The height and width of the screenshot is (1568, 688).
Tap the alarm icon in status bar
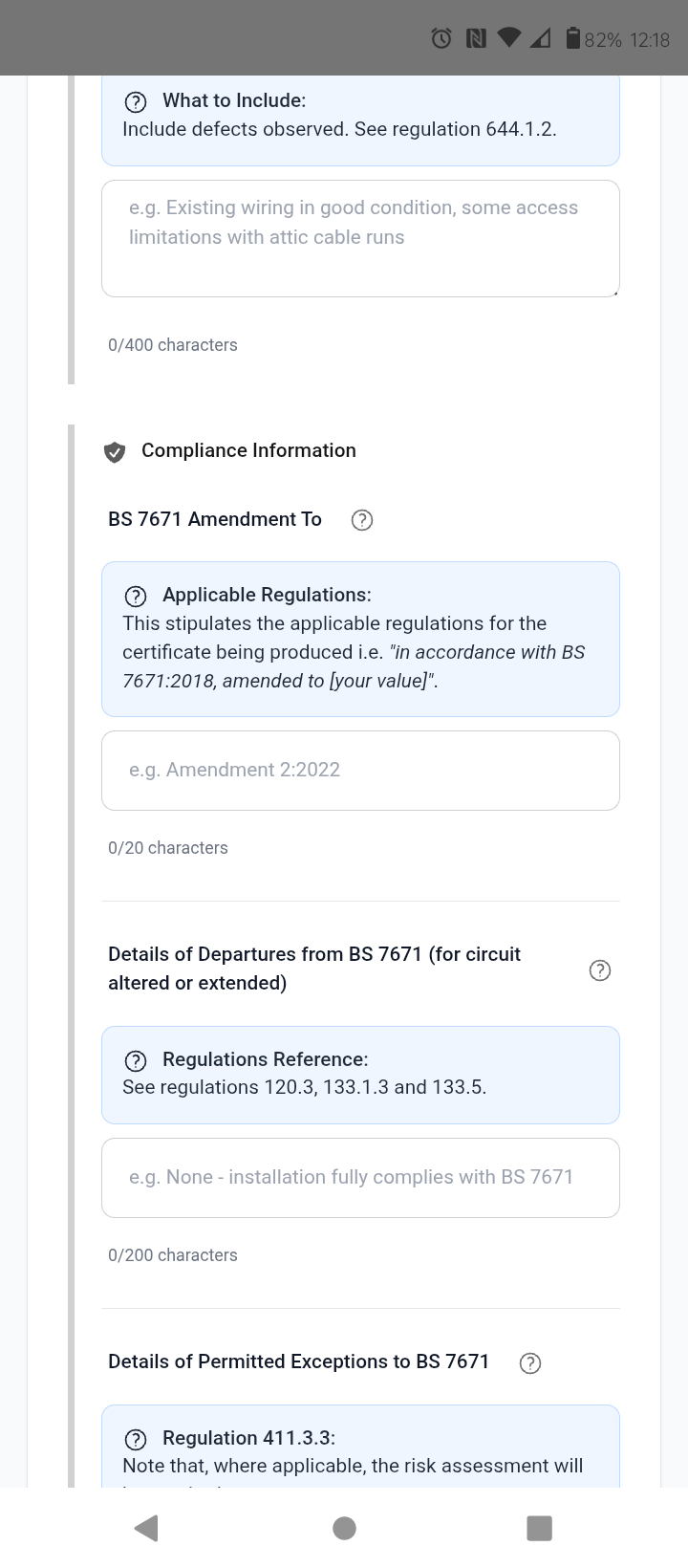pyautogui.click(x=441, y=38)
